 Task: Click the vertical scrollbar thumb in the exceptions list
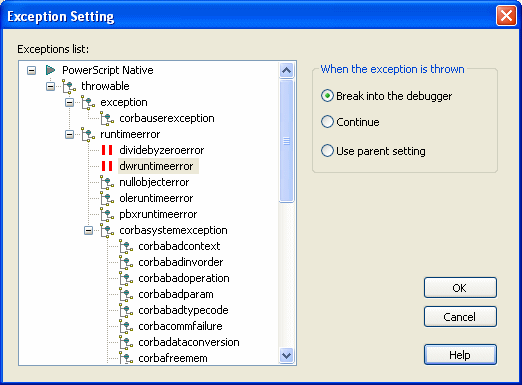pos(287,141)
